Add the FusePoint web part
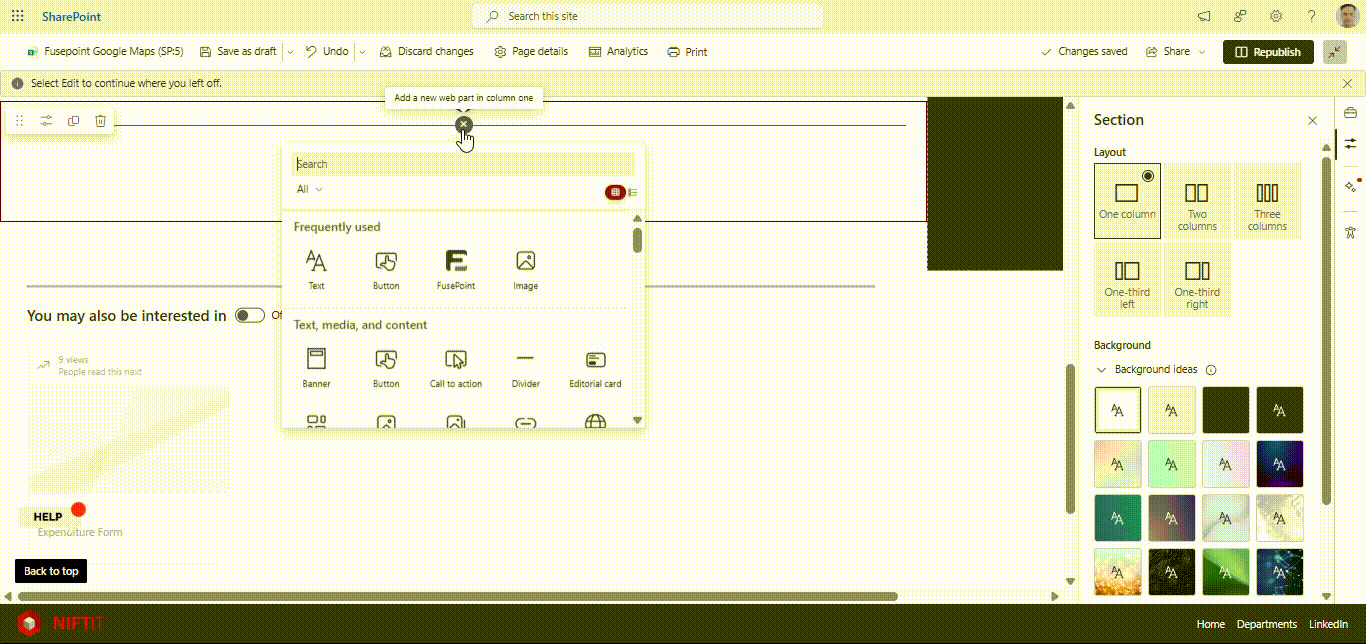 point(455,269)
